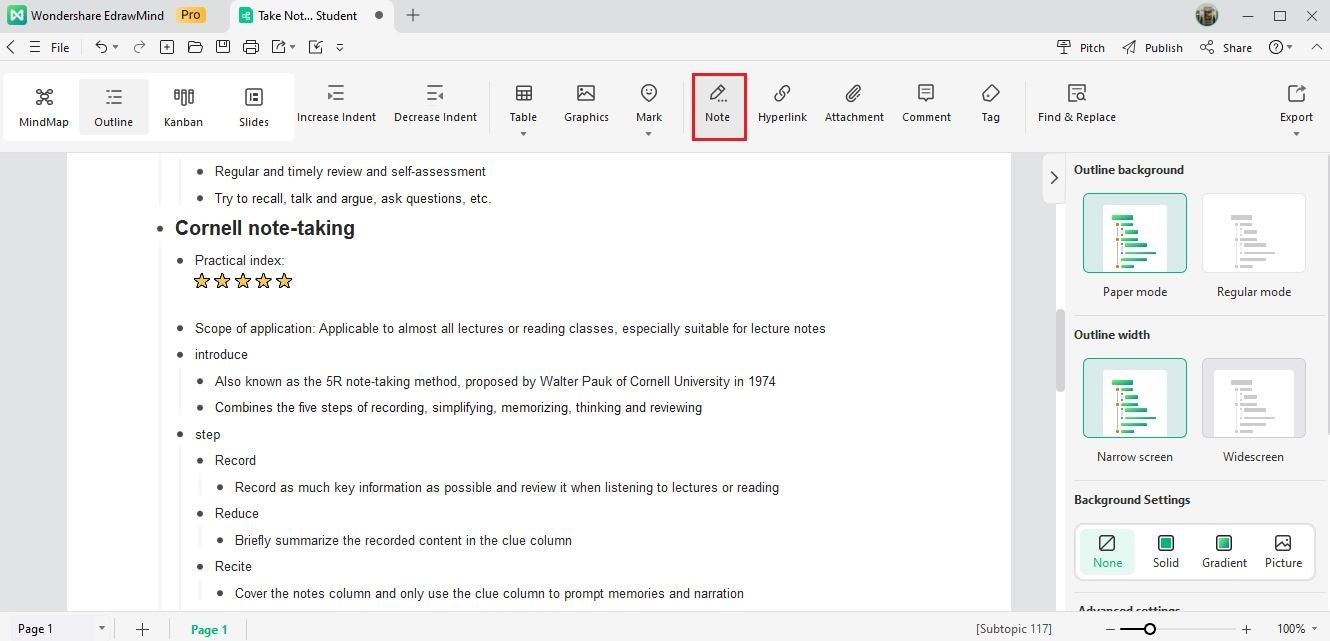
Task: Add a new page with plus button
Action: pos(142,629)
